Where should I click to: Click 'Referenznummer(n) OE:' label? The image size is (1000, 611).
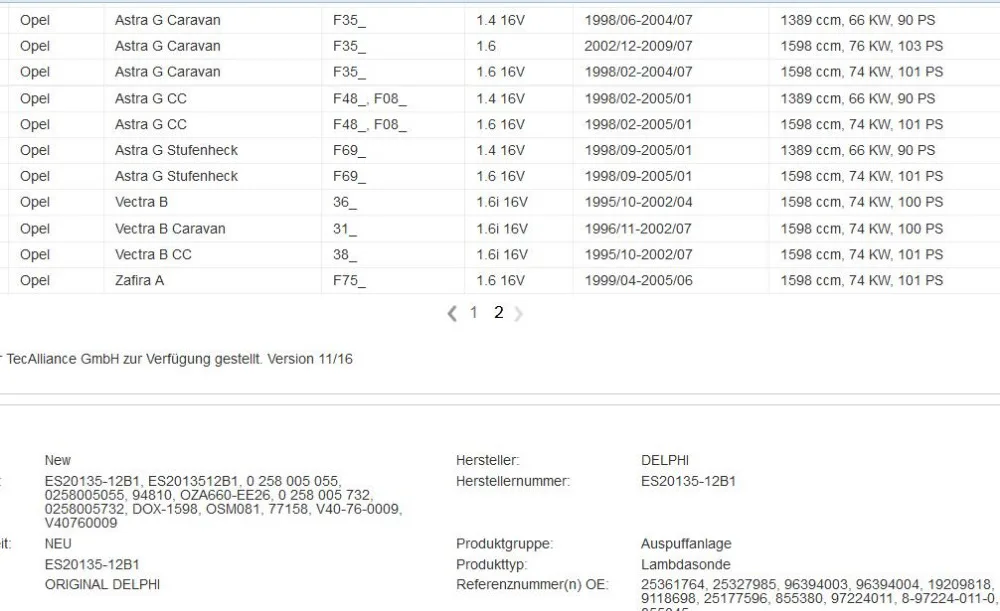pyautogui.click(x=533, y=585)
